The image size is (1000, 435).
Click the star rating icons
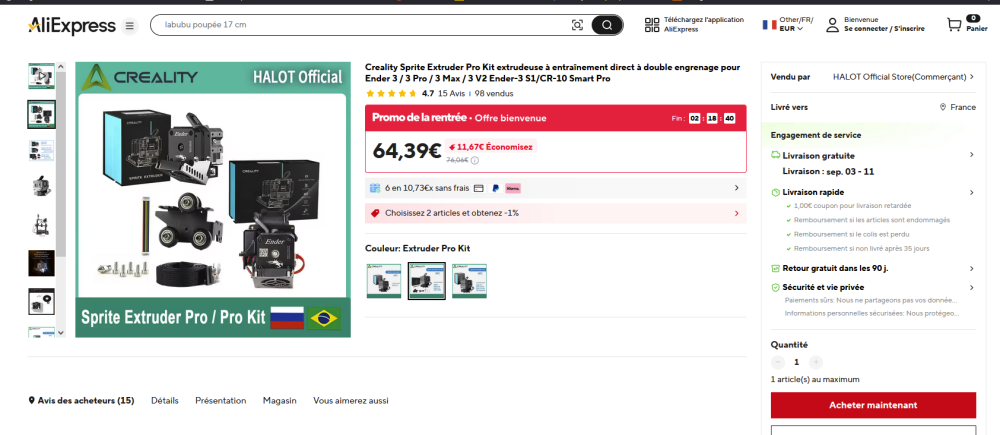[x=392, y=93]
